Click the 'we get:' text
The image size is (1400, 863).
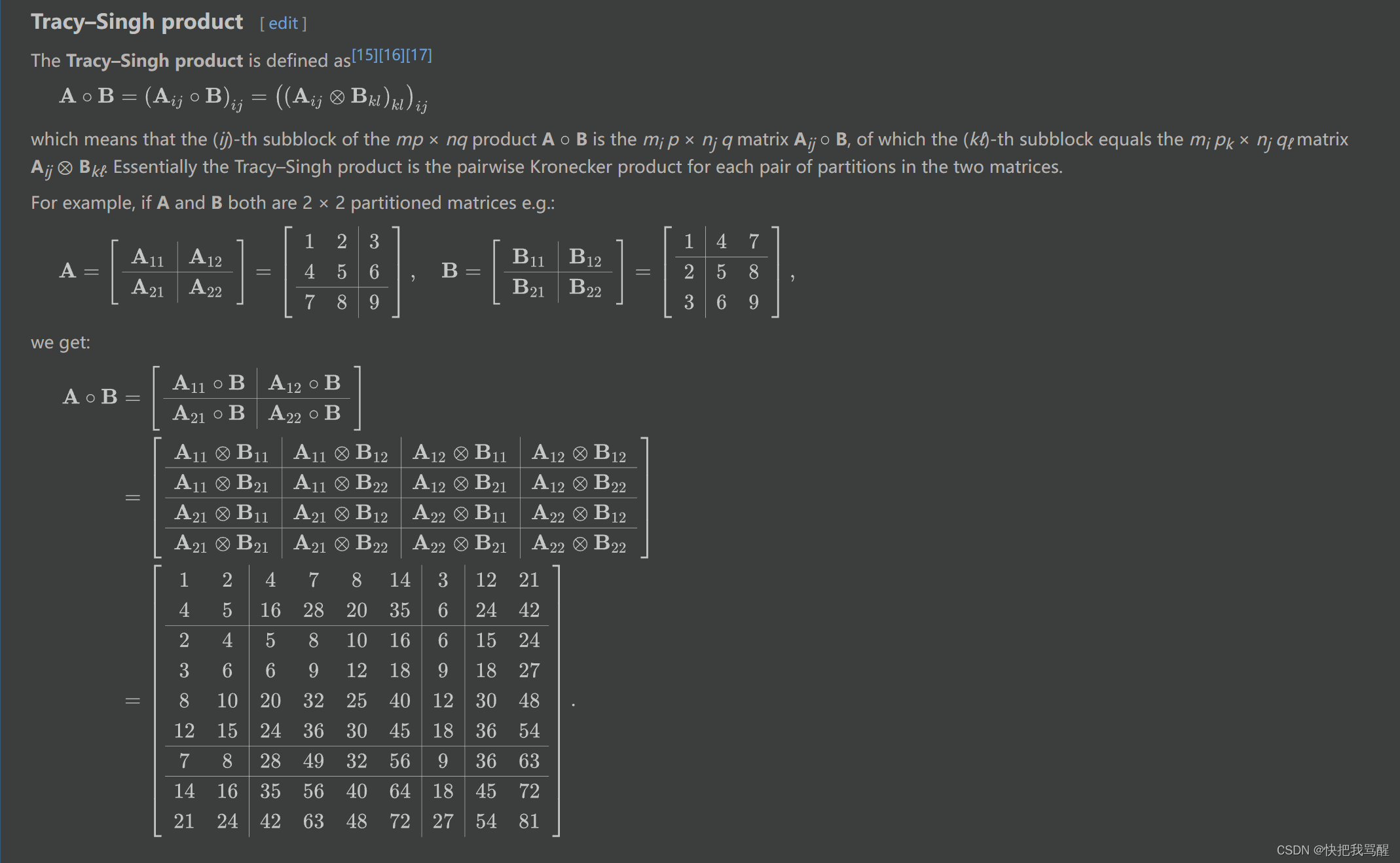coord(60,342)
